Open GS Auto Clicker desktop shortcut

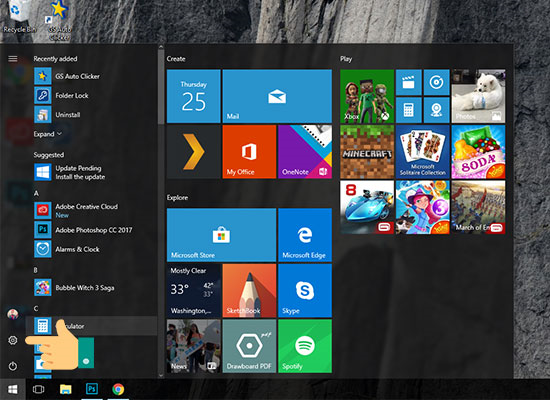click(x=59, y=20)
